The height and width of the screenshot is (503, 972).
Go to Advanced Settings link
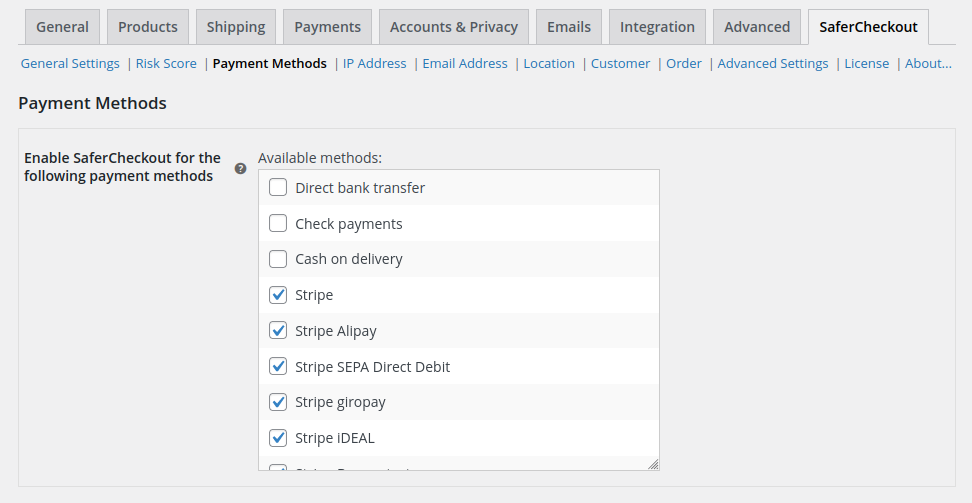click(773, 63)
